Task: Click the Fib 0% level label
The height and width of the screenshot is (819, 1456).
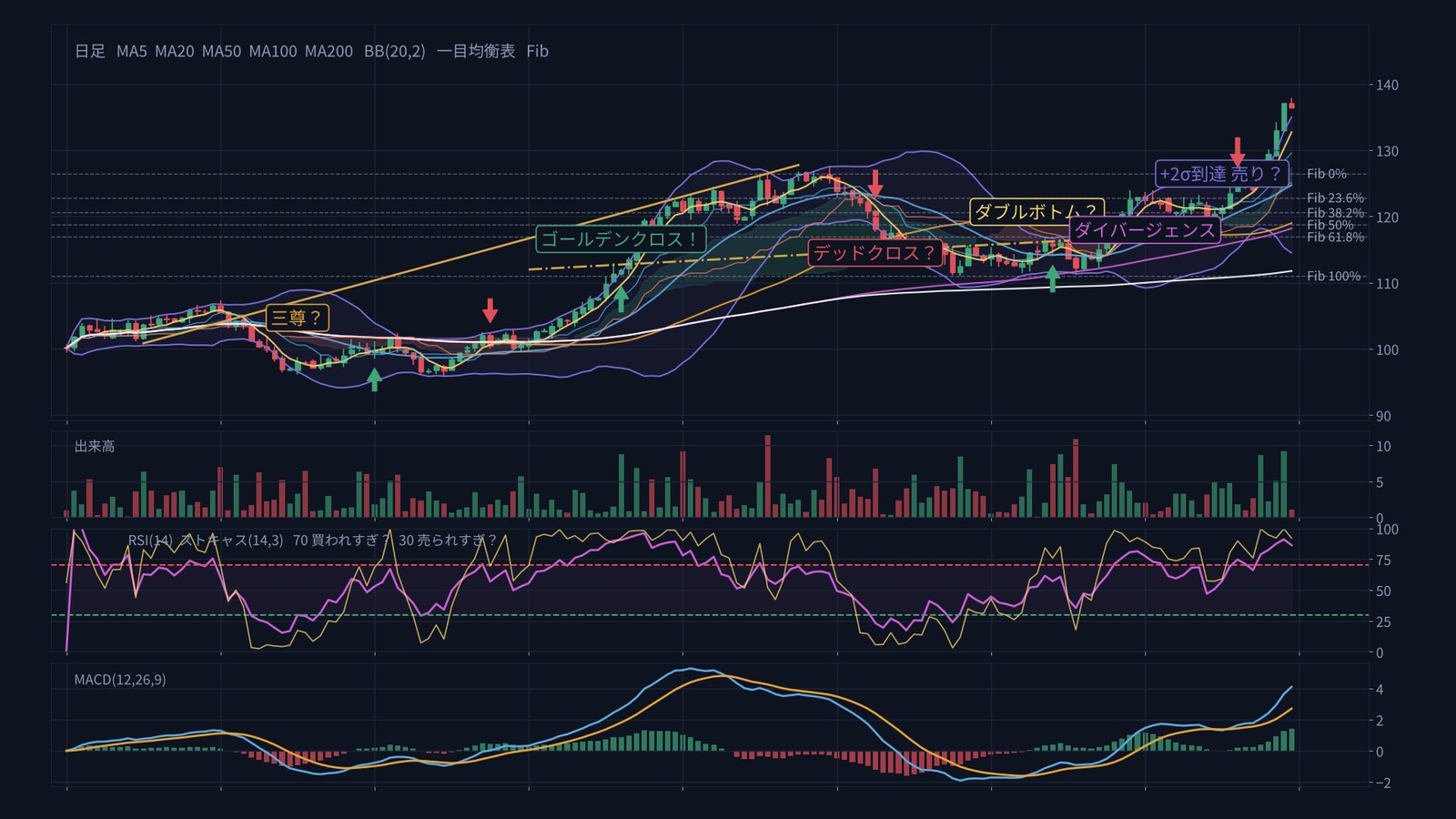Action: [1327, 174]
